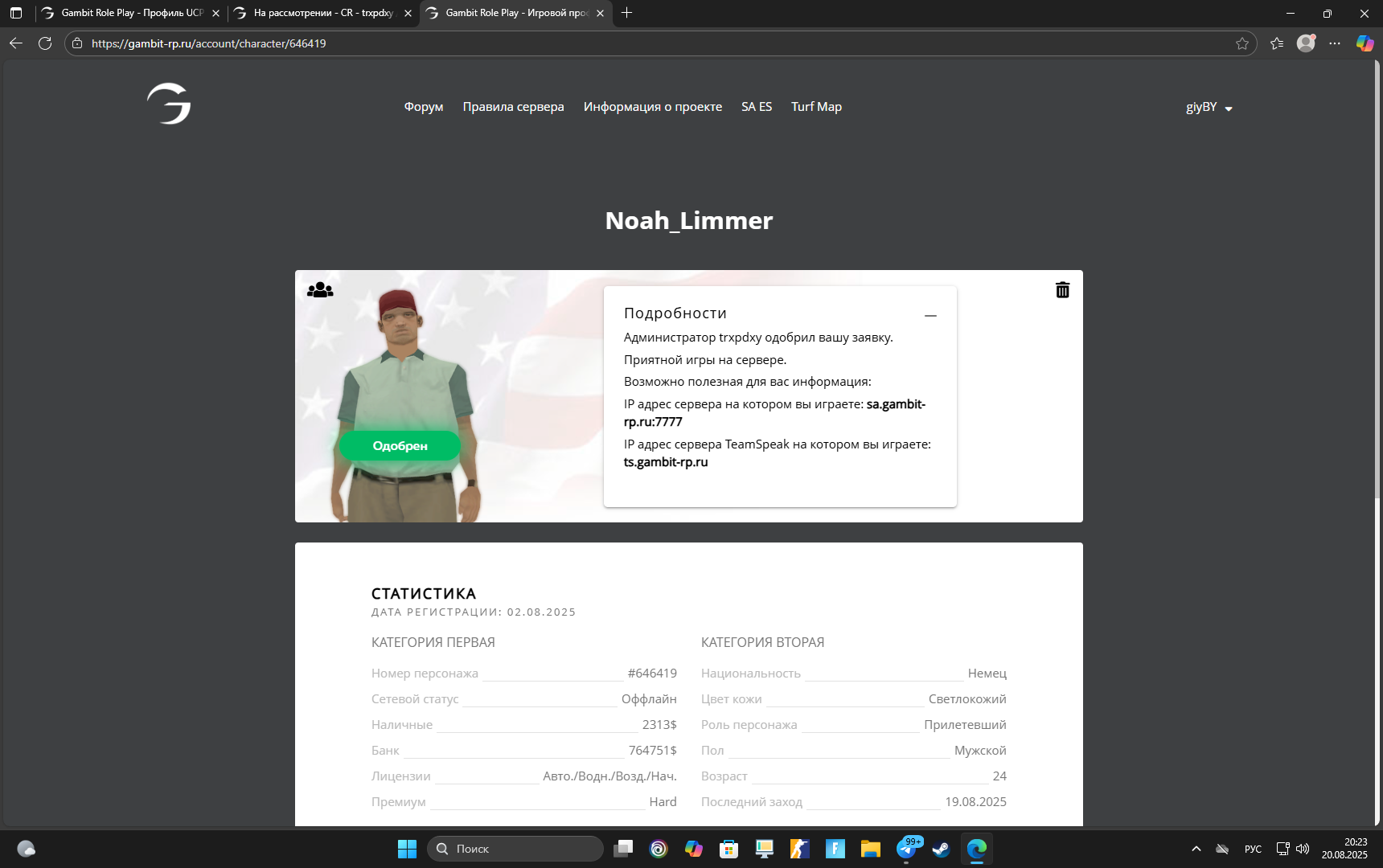Click the green Одобрен status button

point(400,446)
